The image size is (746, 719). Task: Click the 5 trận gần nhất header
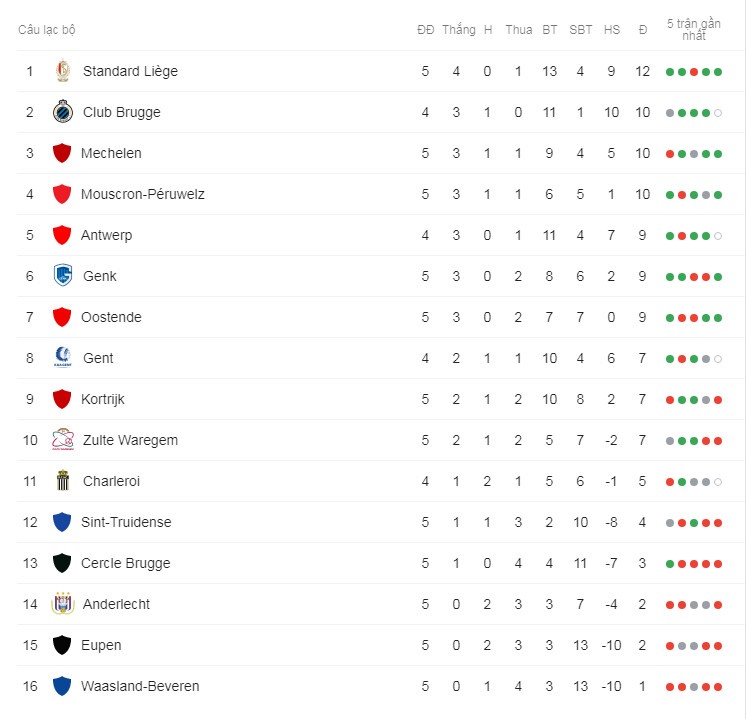coord(694,30)
